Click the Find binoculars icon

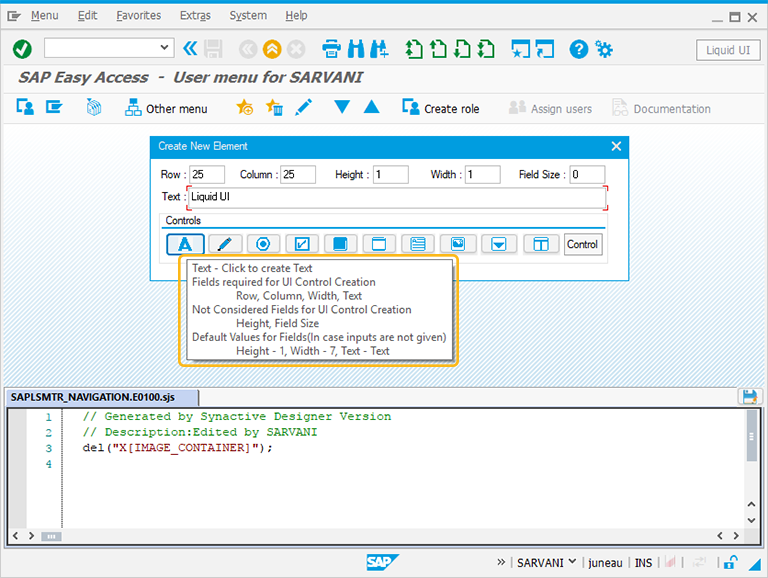(356, 49)
